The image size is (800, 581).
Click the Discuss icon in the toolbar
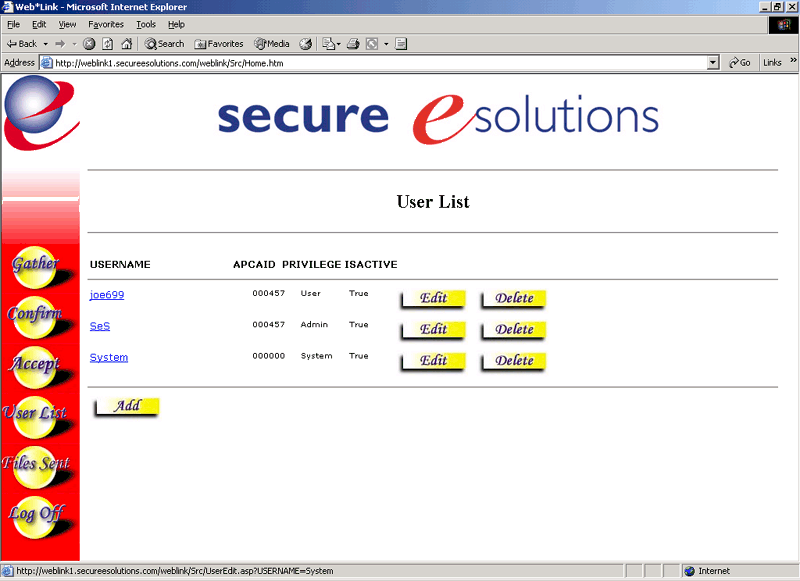[x=401, y=44]
